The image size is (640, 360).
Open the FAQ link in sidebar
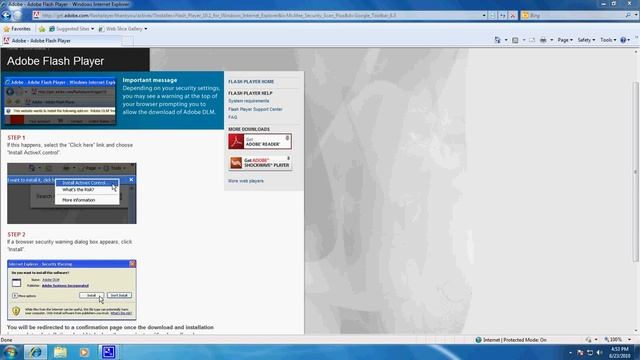coord(233,117)
